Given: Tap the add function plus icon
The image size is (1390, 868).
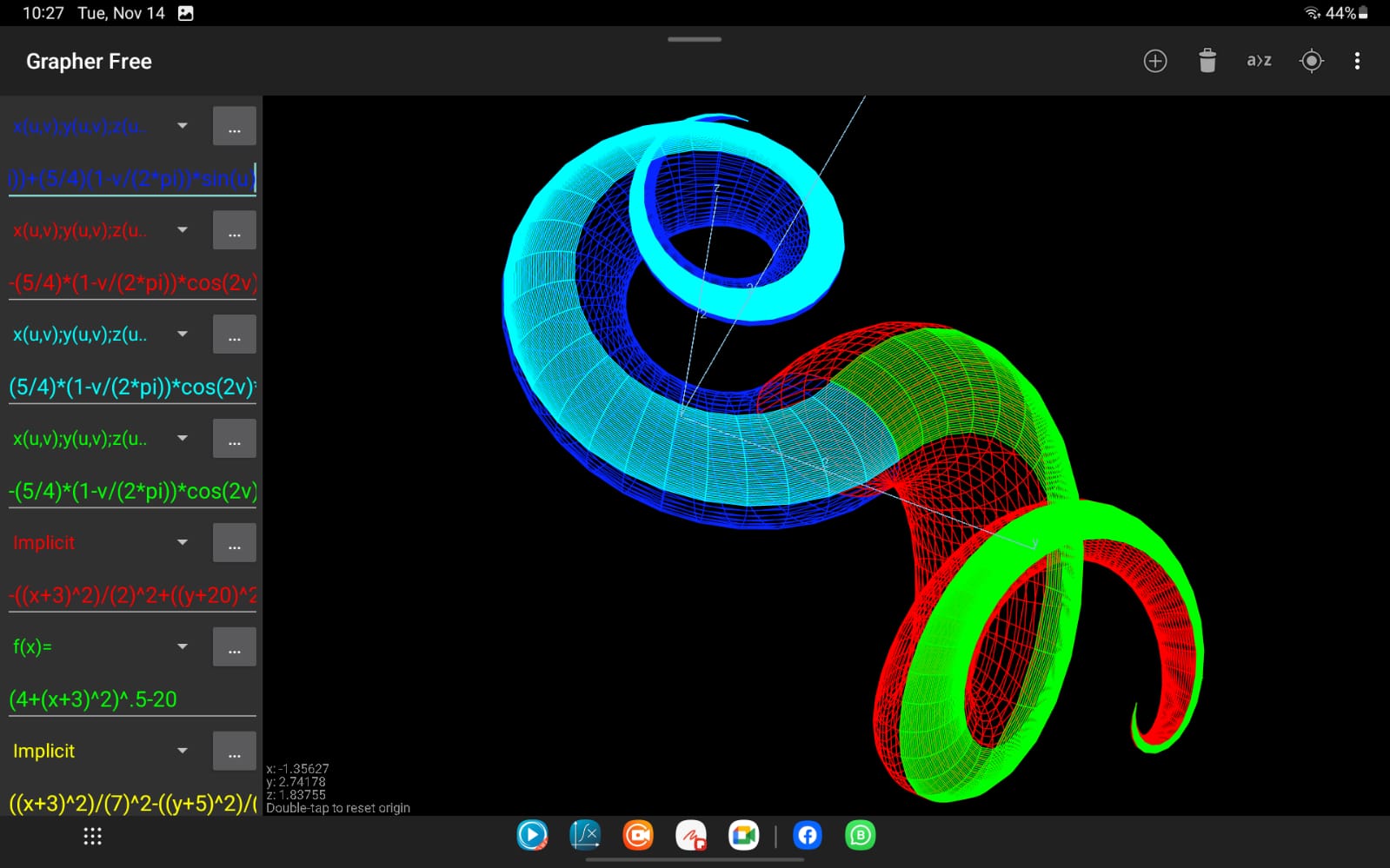Looking at the screenshot, I should point(1154,61).
